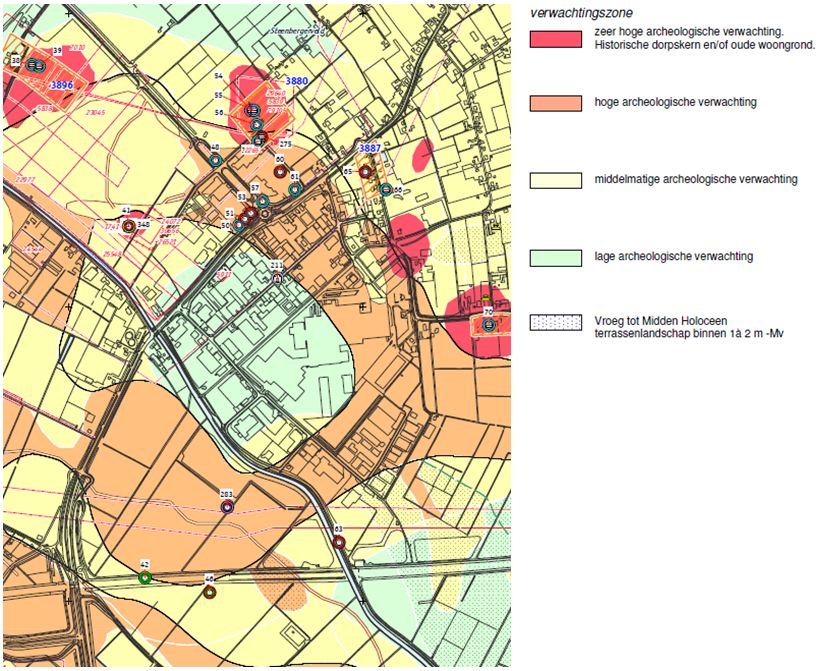This screenshot has width=824, height=671.
Task: Click the dotted terrassenlandschap legend pattern
Action: (x=554, y=322)
